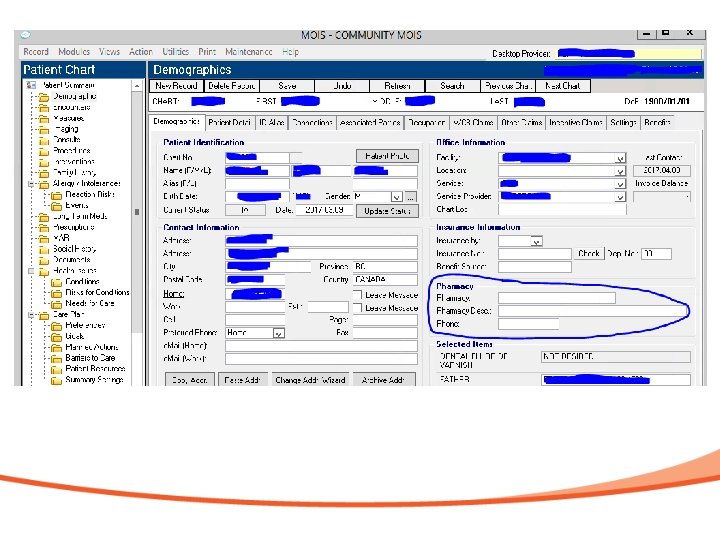720x540 pixels.
Task: Click the Goals folder icon
Action: point(56,337)
